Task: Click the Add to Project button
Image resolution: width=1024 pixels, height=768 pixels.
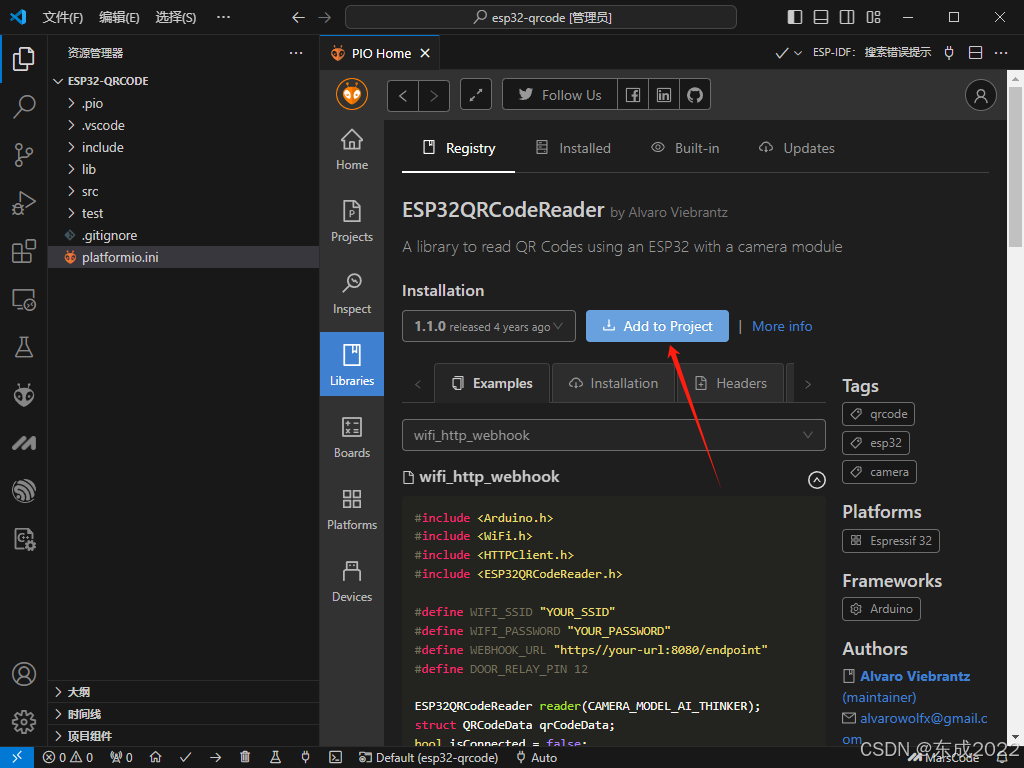Action: (657, 326)
